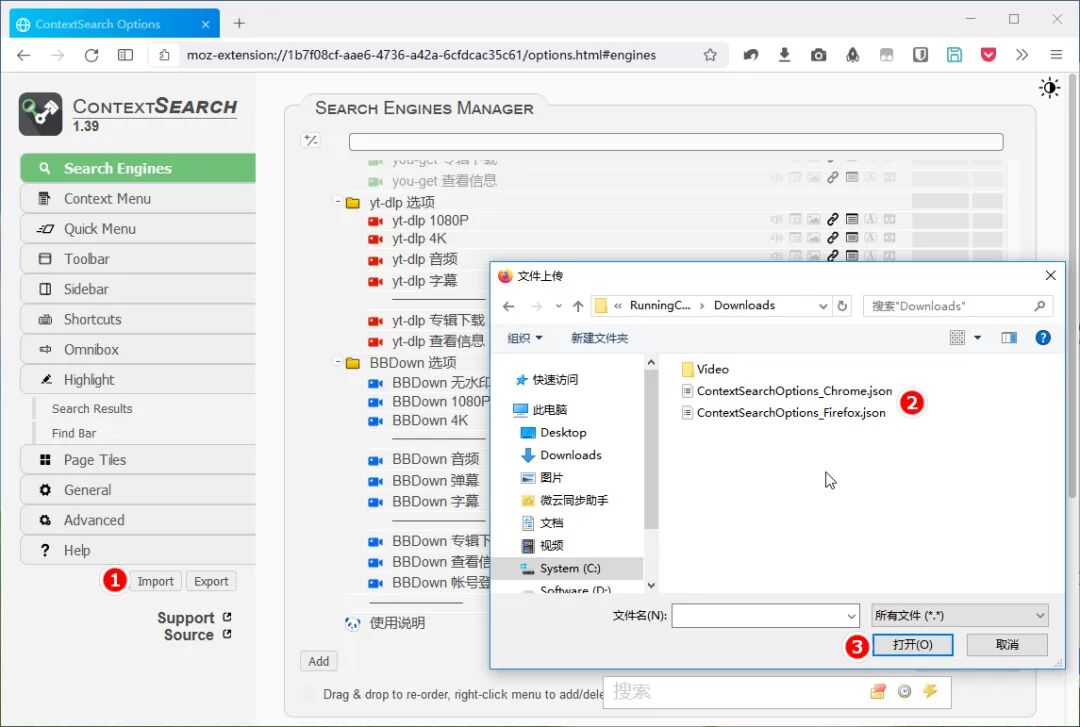1080x727 pixels.
Task: Open the Context Menu settings tab
Action: click(138, 198)
